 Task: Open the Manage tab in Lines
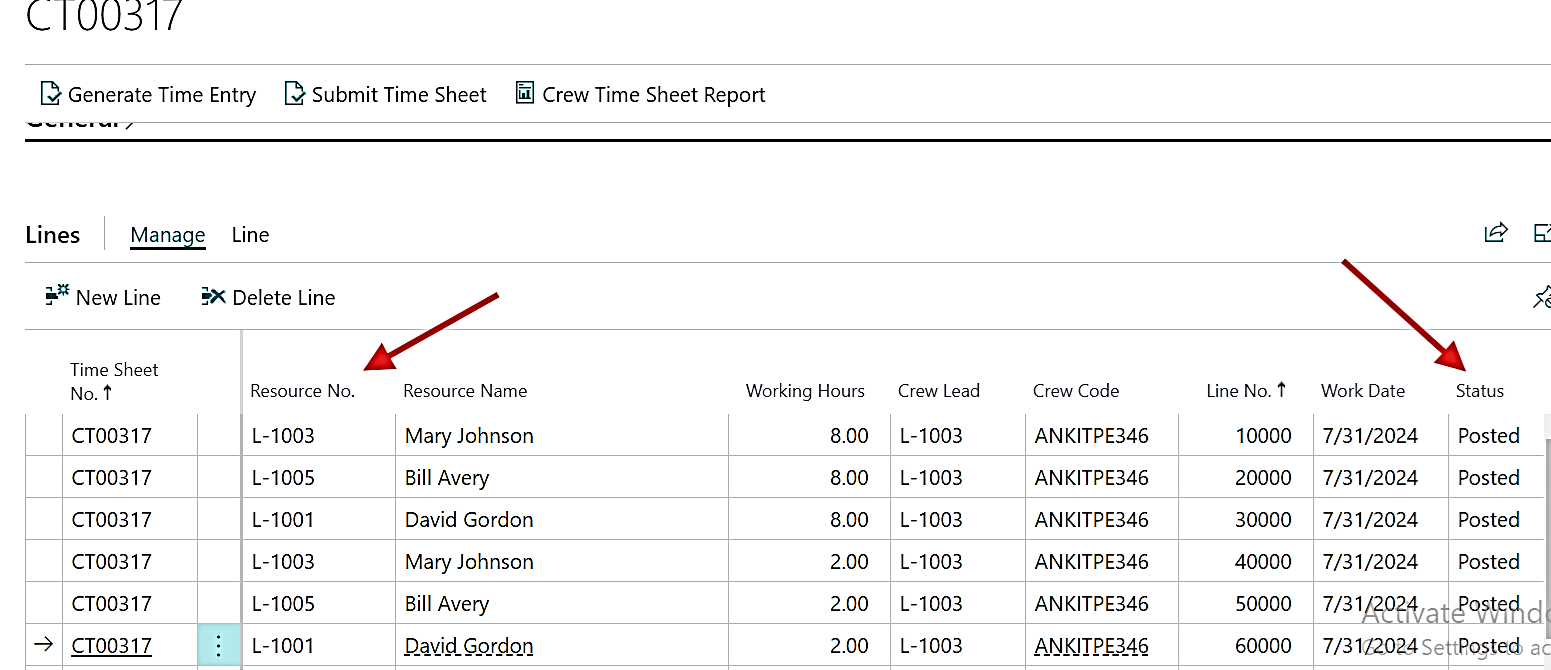167,235
